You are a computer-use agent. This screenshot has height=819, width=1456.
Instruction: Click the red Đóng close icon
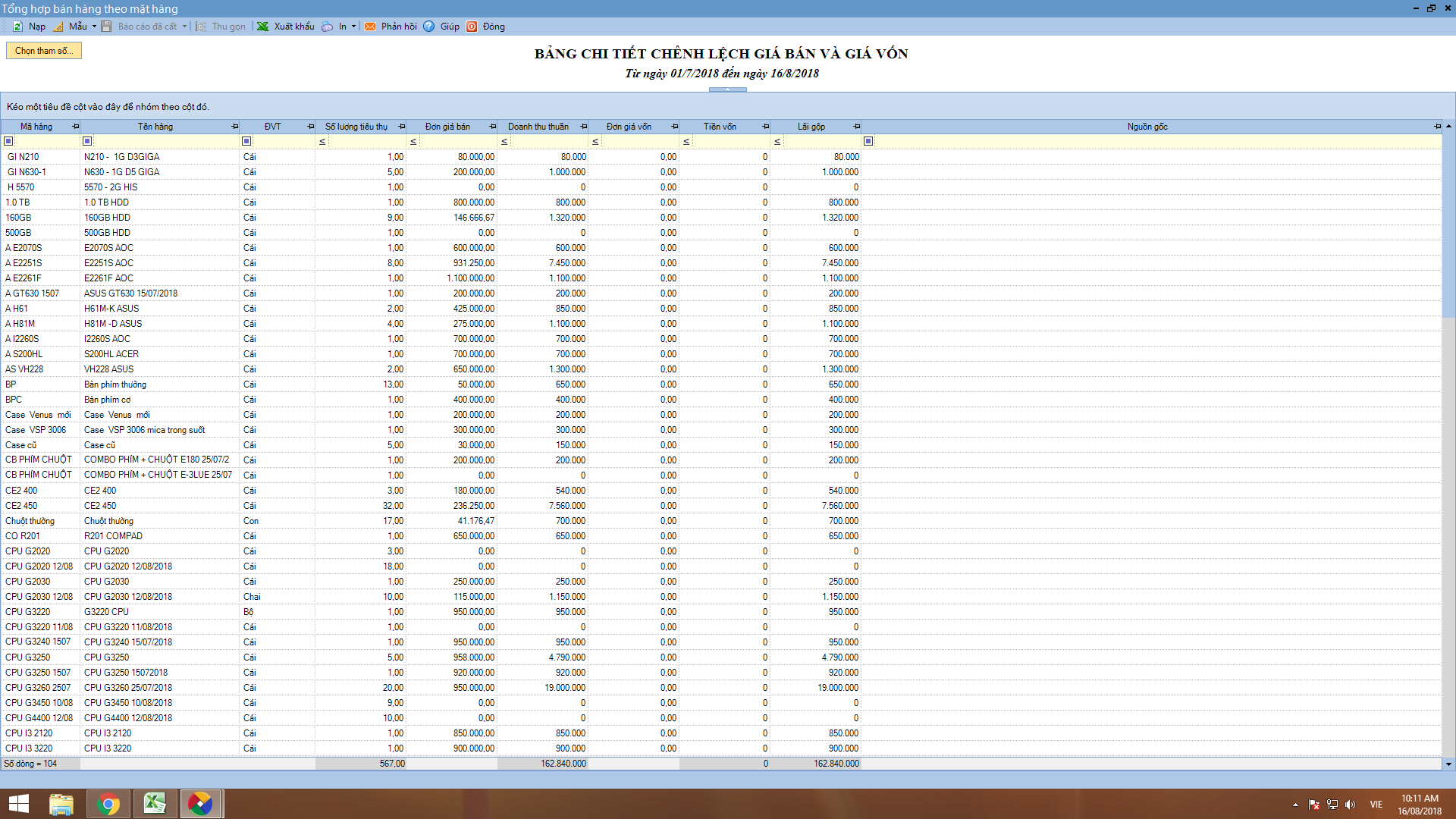tap(472, 27)
